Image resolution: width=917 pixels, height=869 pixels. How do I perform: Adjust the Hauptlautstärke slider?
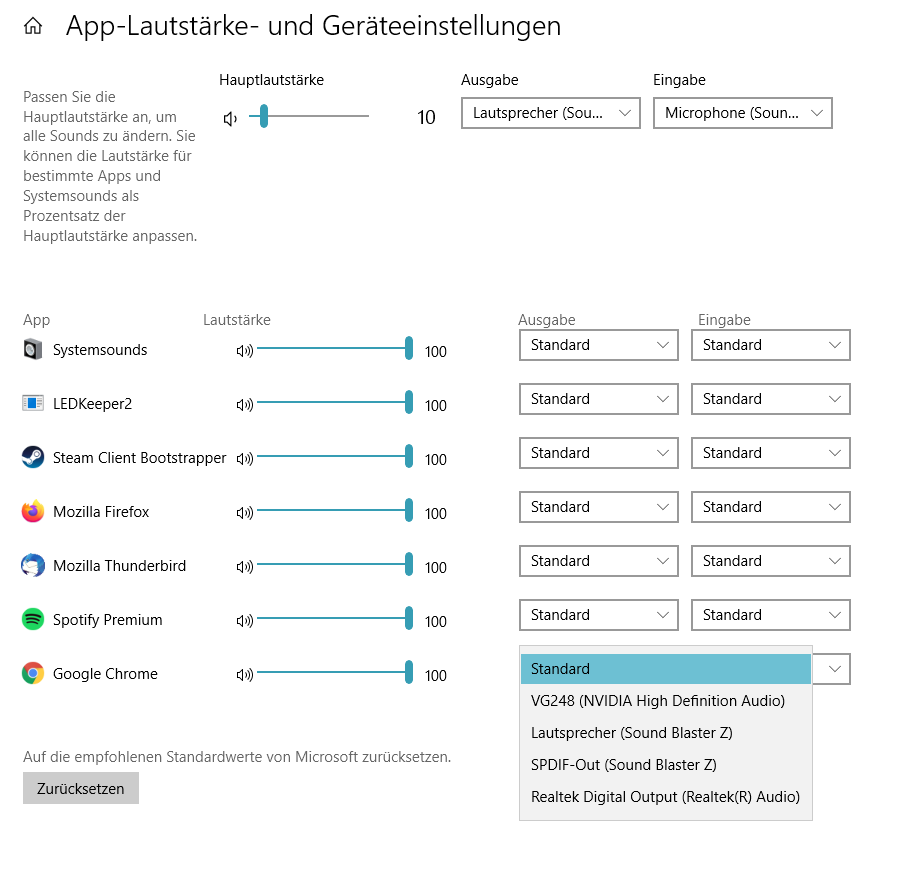[x=309, y=116]
